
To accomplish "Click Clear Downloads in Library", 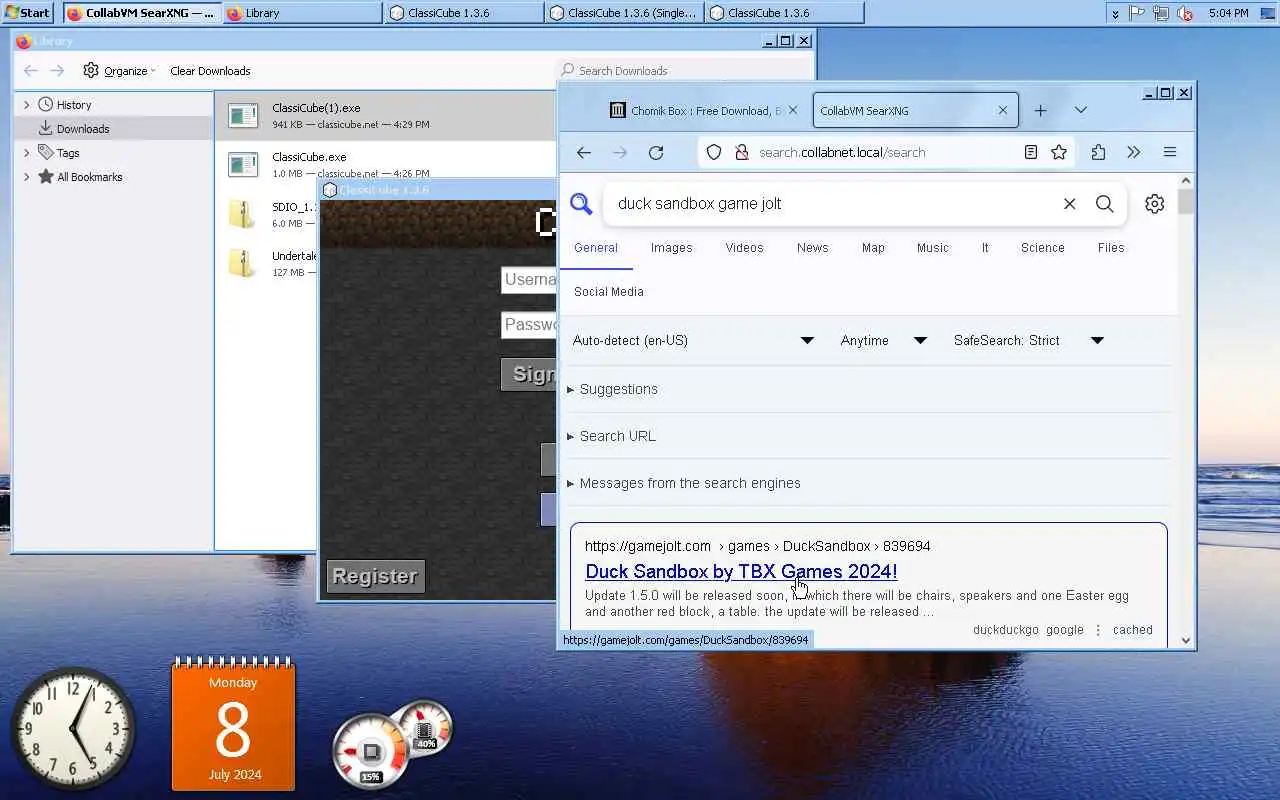I will pyautogui.click(x=210, y=71).
